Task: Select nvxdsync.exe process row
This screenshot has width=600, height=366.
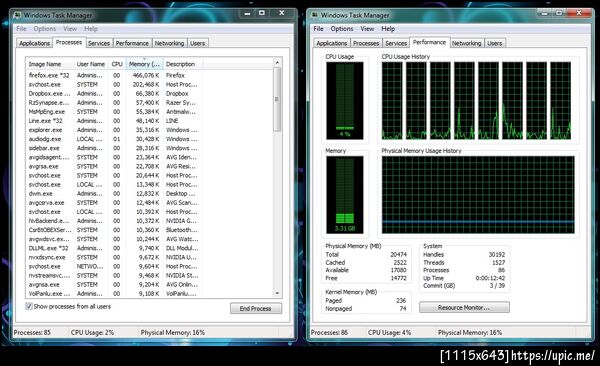Action: 114,257
